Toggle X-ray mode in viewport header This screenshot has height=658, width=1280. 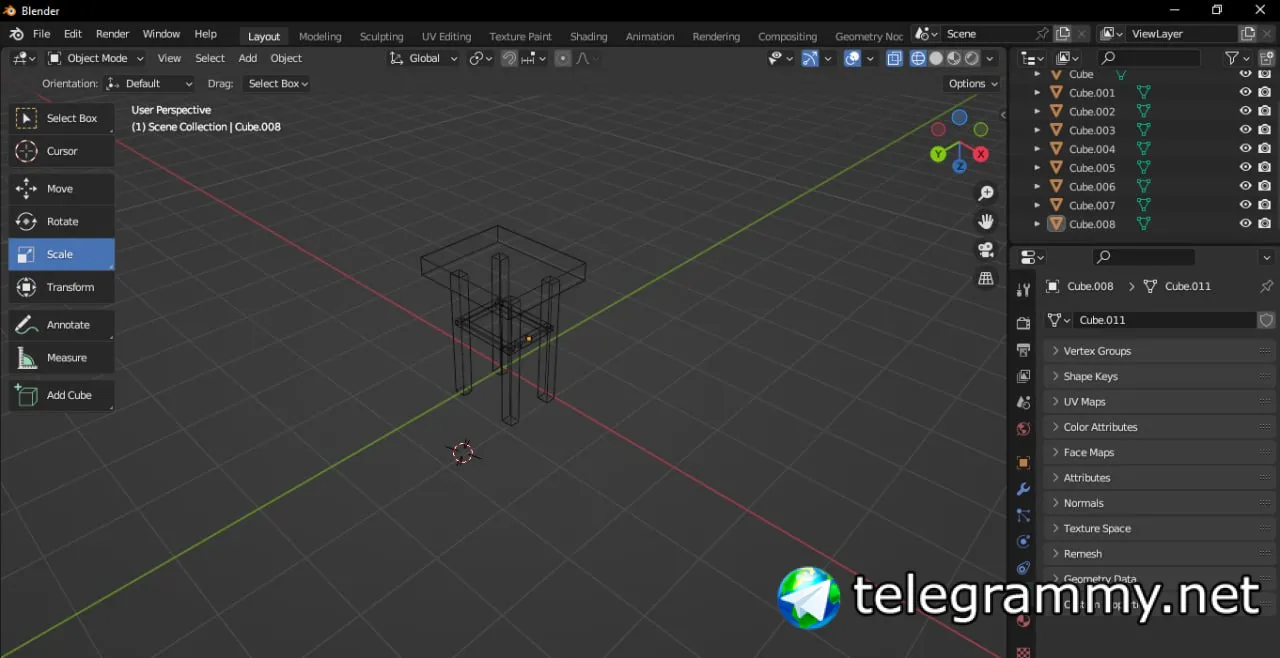pyautogui.click(x=894, y=58)
